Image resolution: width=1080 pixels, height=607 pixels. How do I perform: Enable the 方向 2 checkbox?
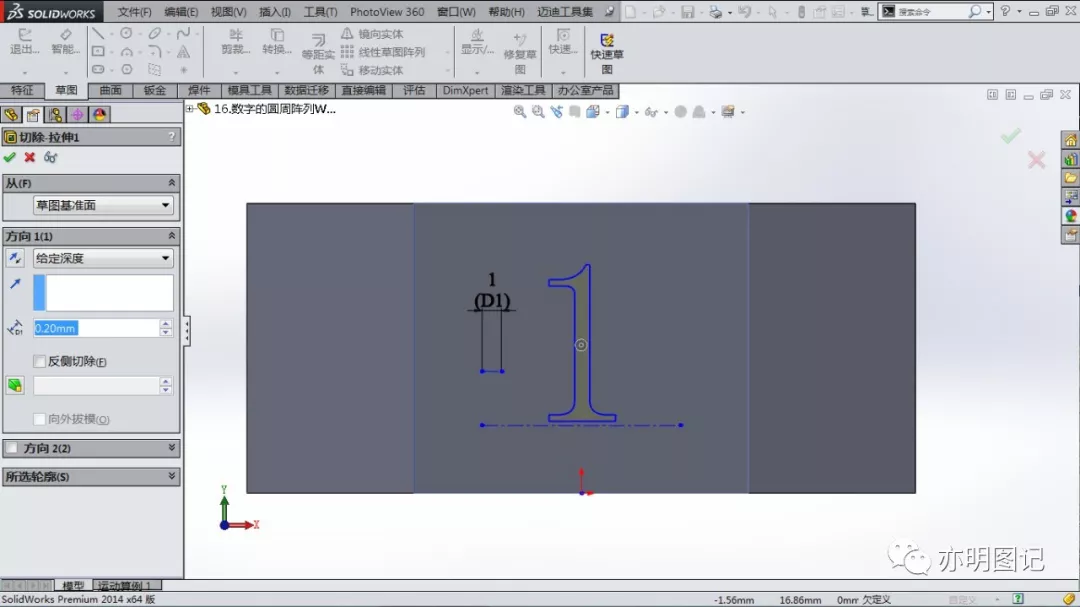(x=12, y=448)
